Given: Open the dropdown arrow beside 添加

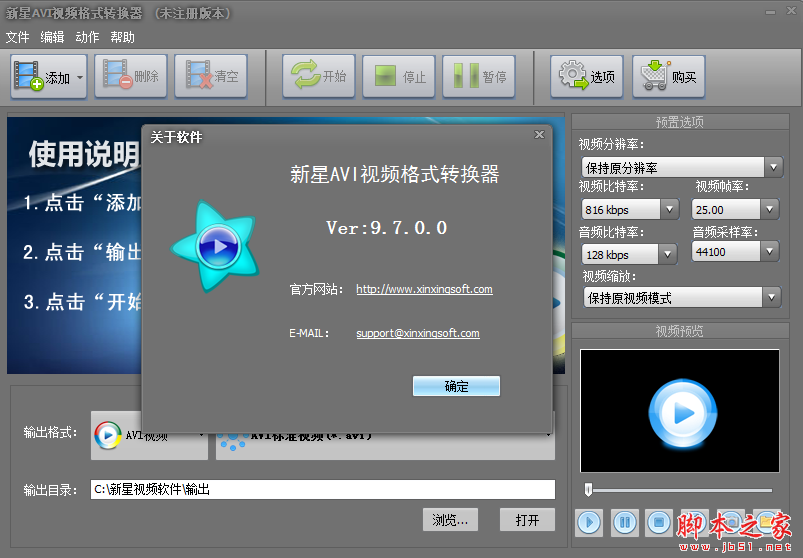Looking at the screenshot, I should (x=80, y=78).
